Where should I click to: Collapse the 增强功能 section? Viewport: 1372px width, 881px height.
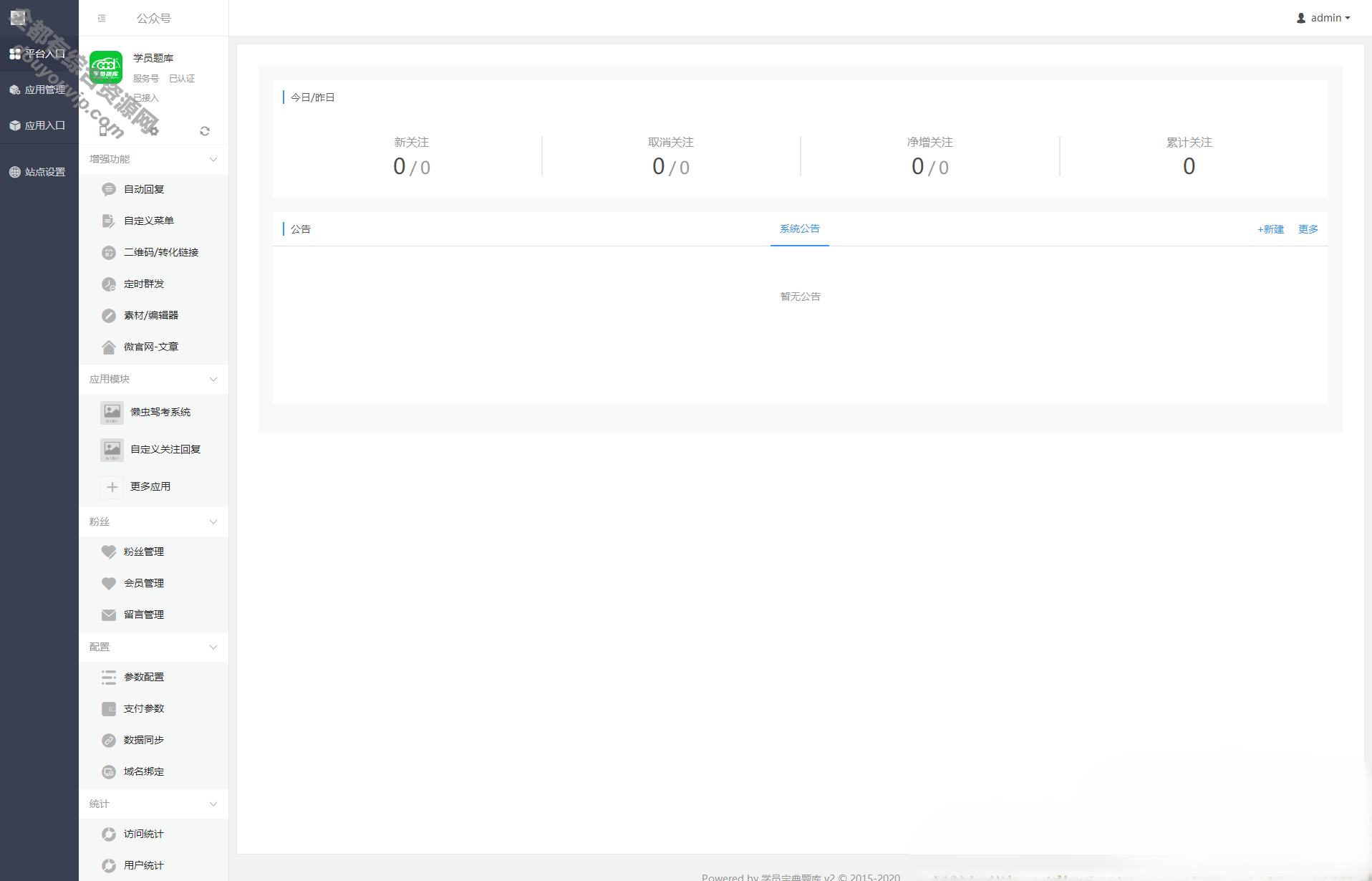[213, 159]
